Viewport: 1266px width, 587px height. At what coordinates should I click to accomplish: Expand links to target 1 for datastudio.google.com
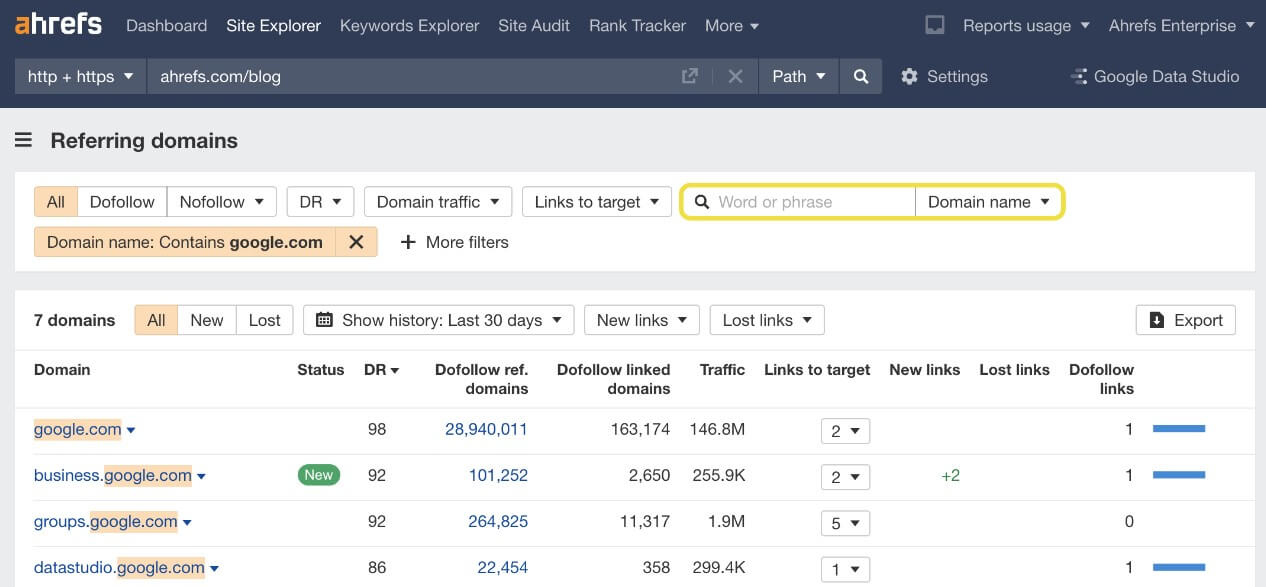point(845,569)
